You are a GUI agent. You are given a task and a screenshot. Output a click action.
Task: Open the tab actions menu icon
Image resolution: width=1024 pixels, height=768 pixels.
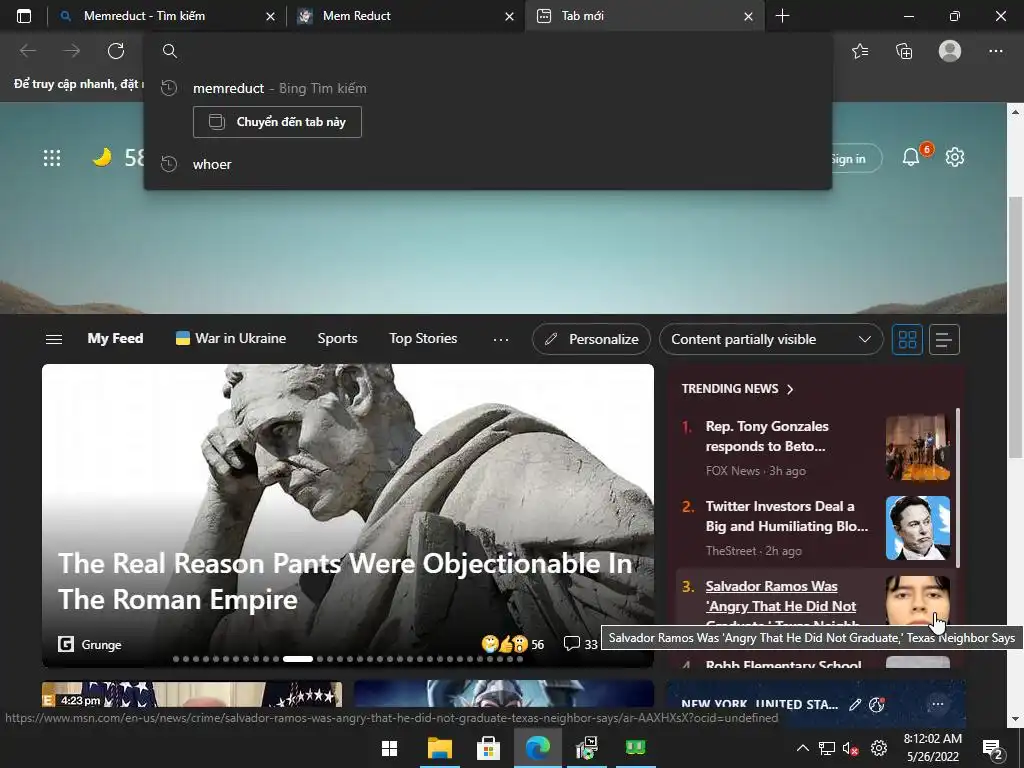point(24,16)
